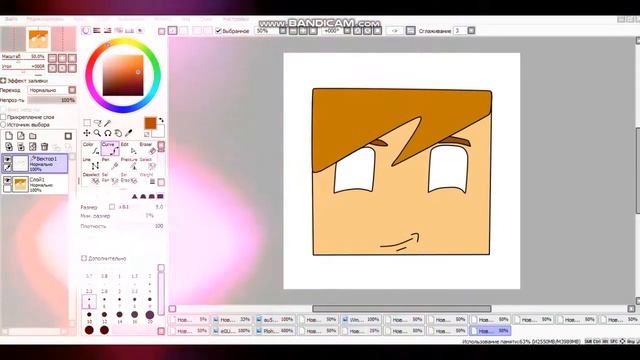640x360 pixels.
Task: Select the hand pan tool
Action: point(118,133)
